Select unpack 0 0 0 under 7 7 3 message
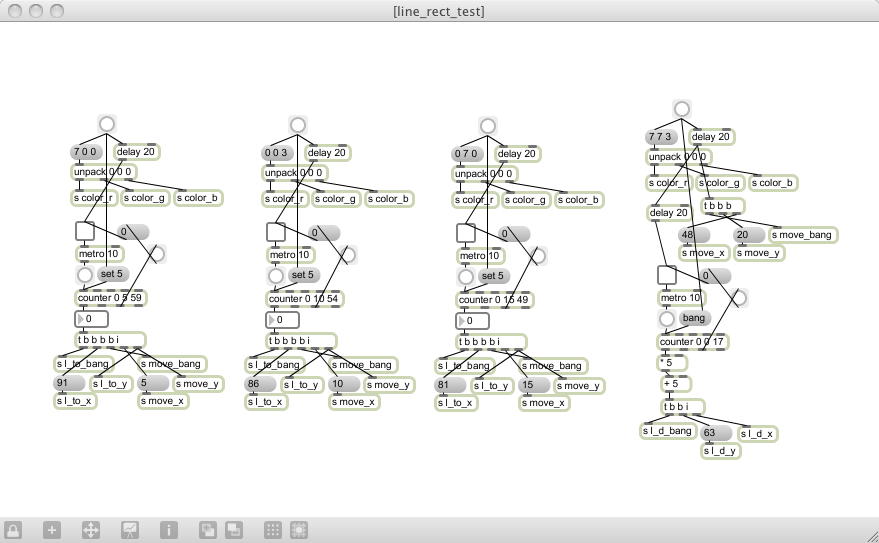The image size is (879, 543). pos(679,157)
